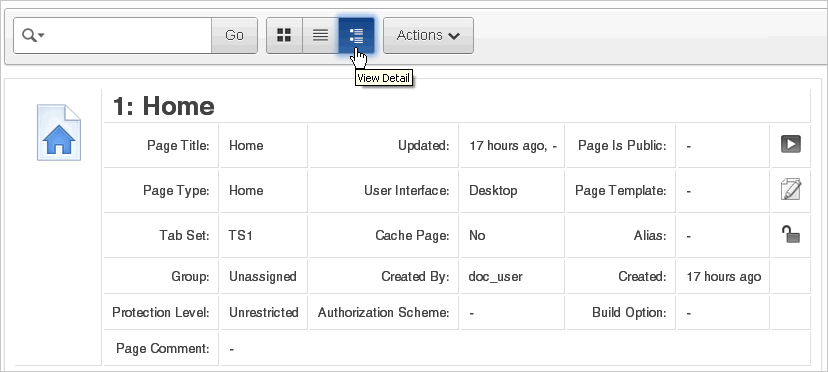828x372 pixels.
Task: Select the 'Build Option:' label
Action: pyautogui.click(x=629, y=312)
